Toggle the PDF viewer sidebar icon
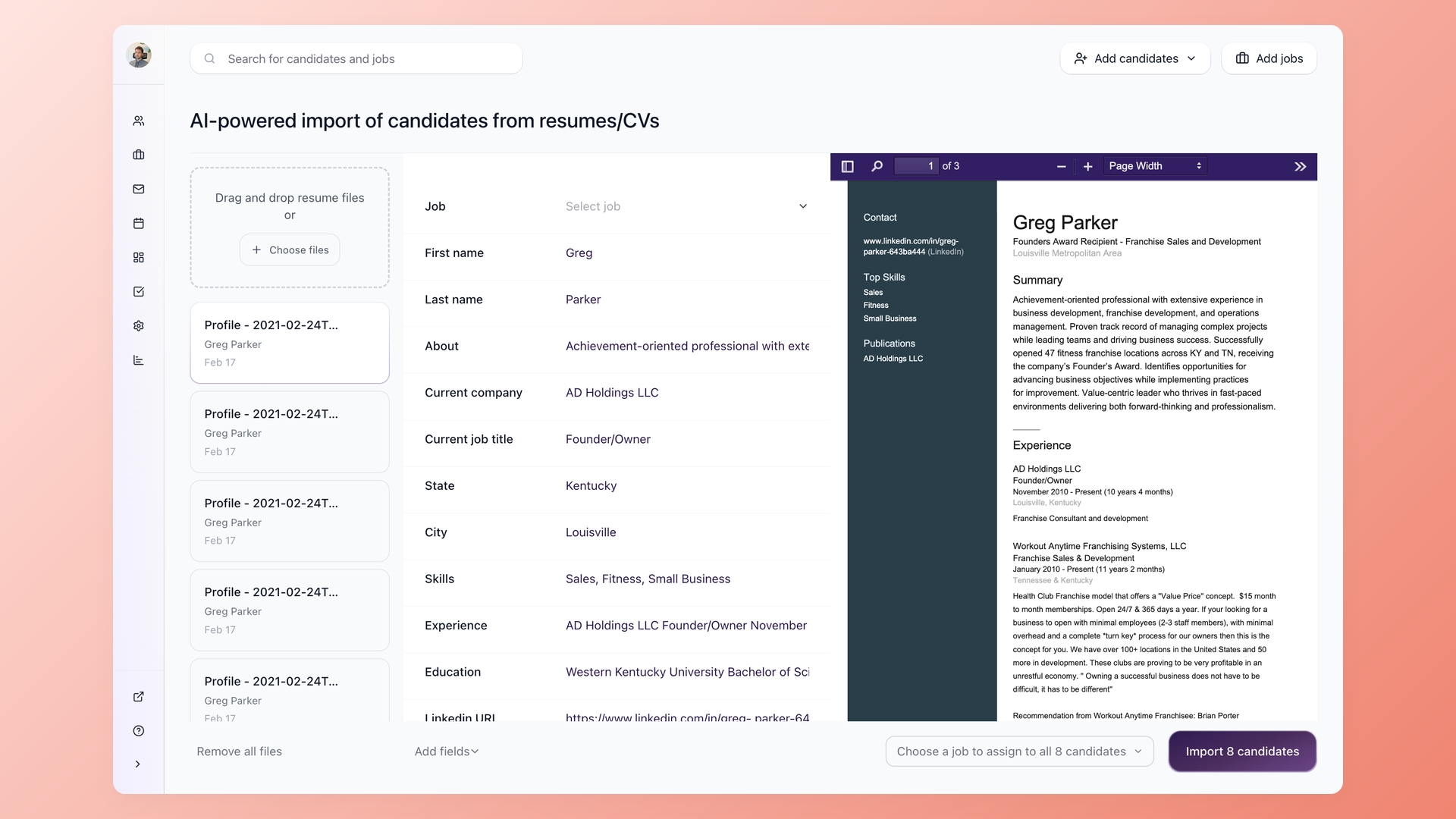The height and width of the screenshot is (819, 1456). click(848, 166)
